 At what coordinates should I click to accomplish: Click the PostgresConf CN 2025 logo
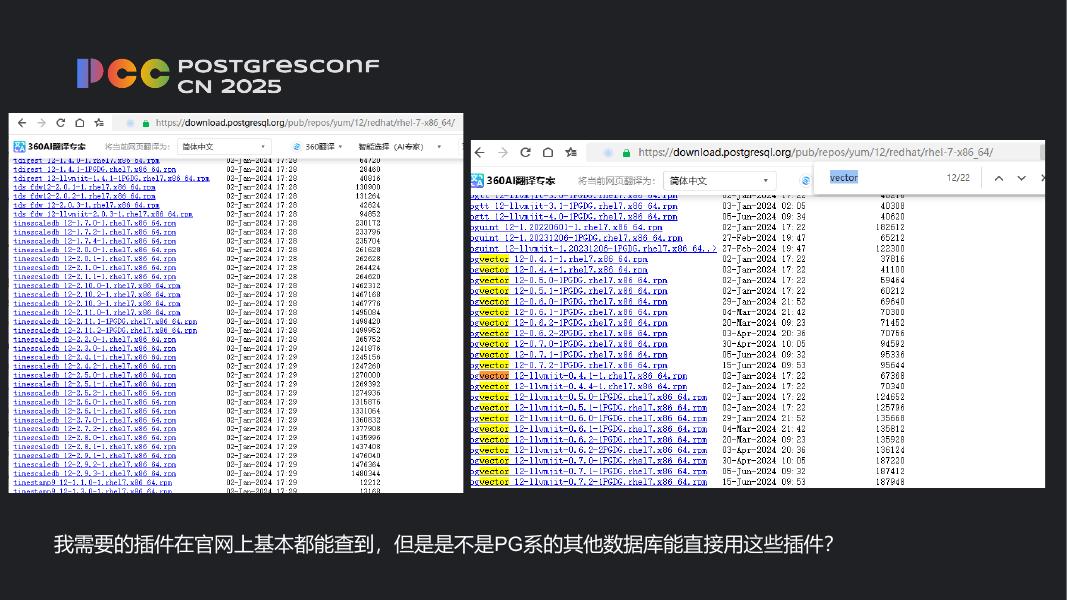(x=228, y=75)
